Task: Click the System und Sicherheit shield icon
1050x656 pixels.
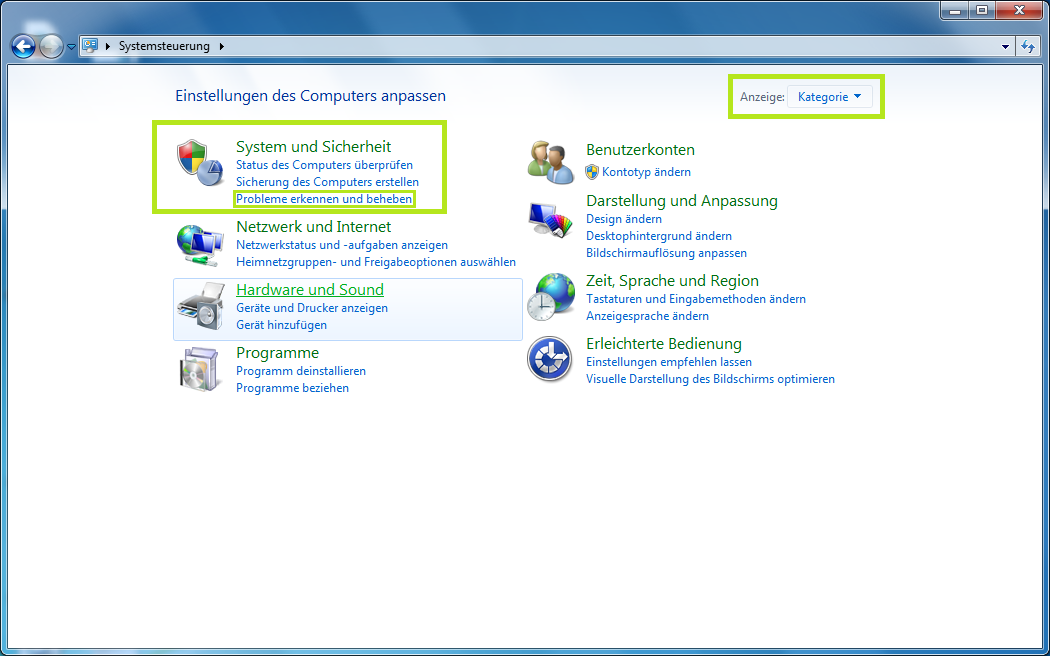Action: 200,164
